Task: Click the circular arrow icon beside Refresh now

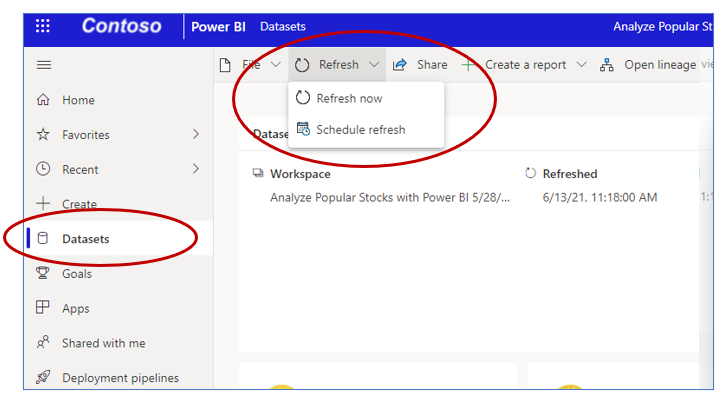Action: pos(303,98)
